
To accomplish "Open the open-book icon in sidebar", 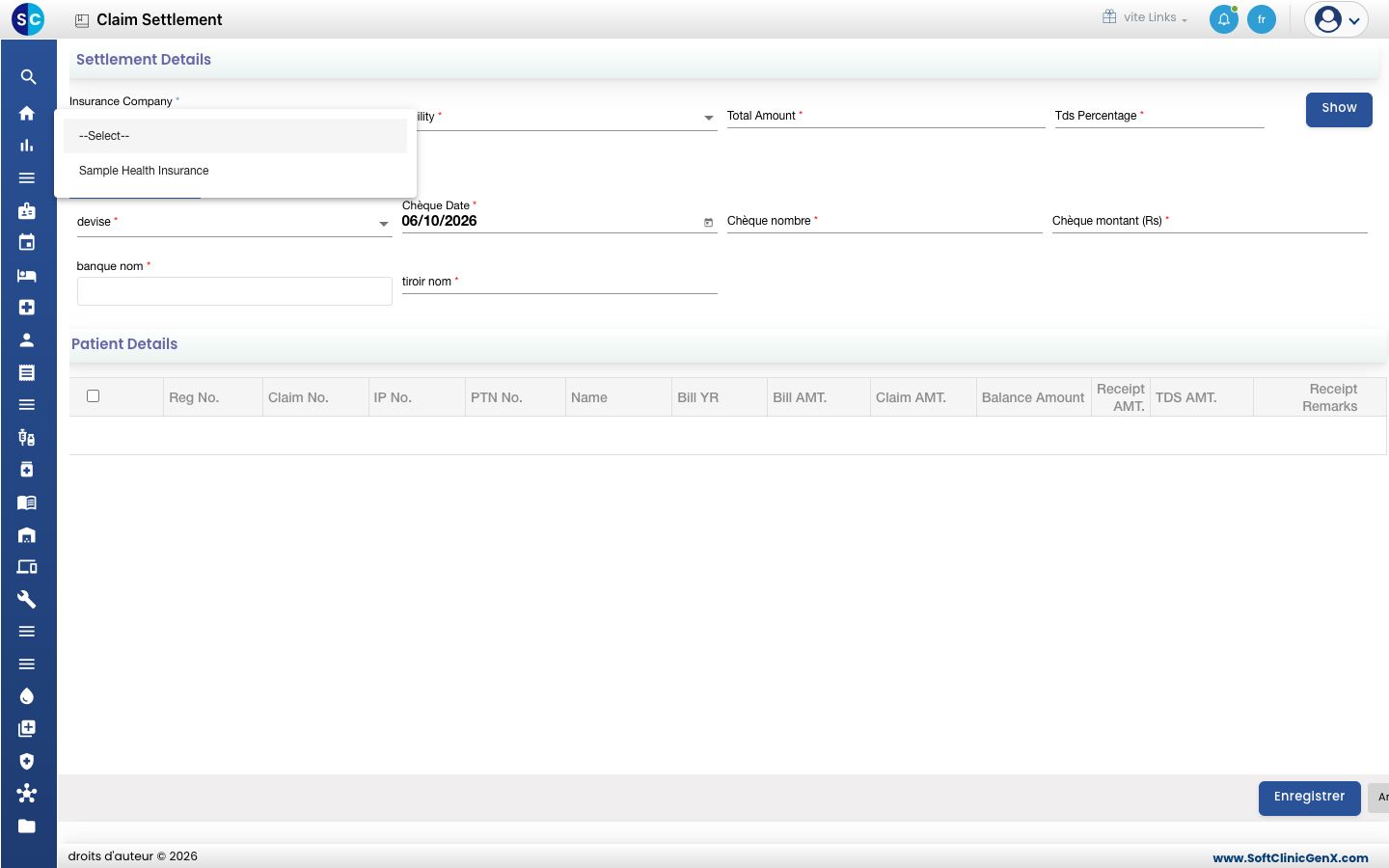I will pos(27,502).
